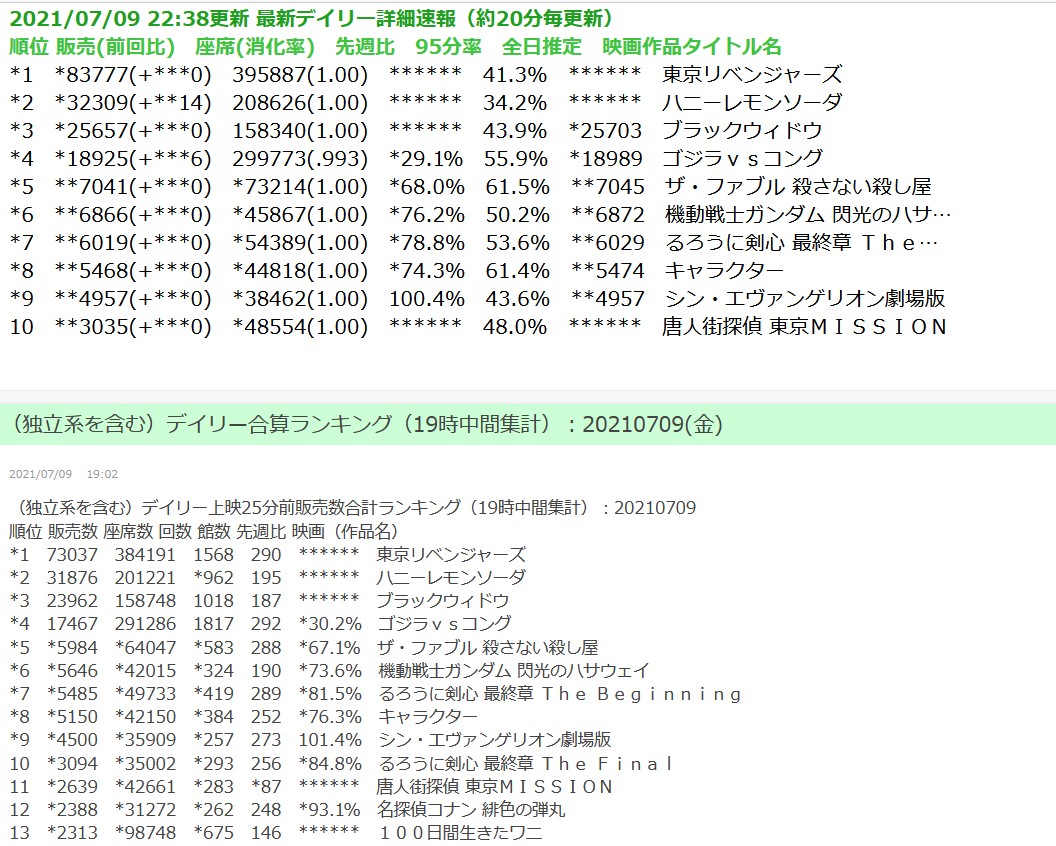Viewport: 1056px width, 846px height.
Task: Select るろうに剣心 最終章 The Final
Action: coord(525,764)
